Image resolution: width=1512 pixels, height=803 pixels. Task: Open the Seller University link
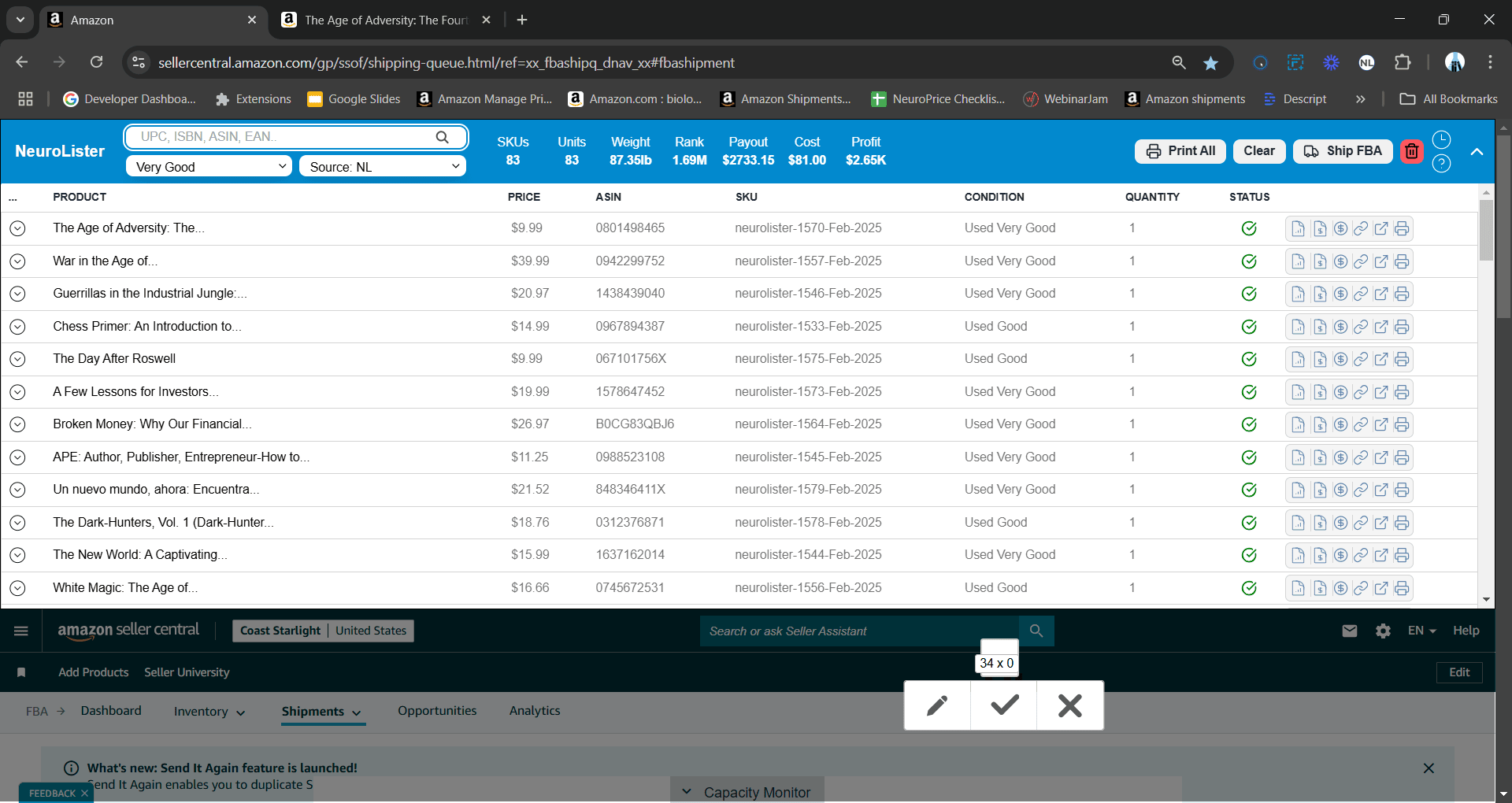click(187, 672)
